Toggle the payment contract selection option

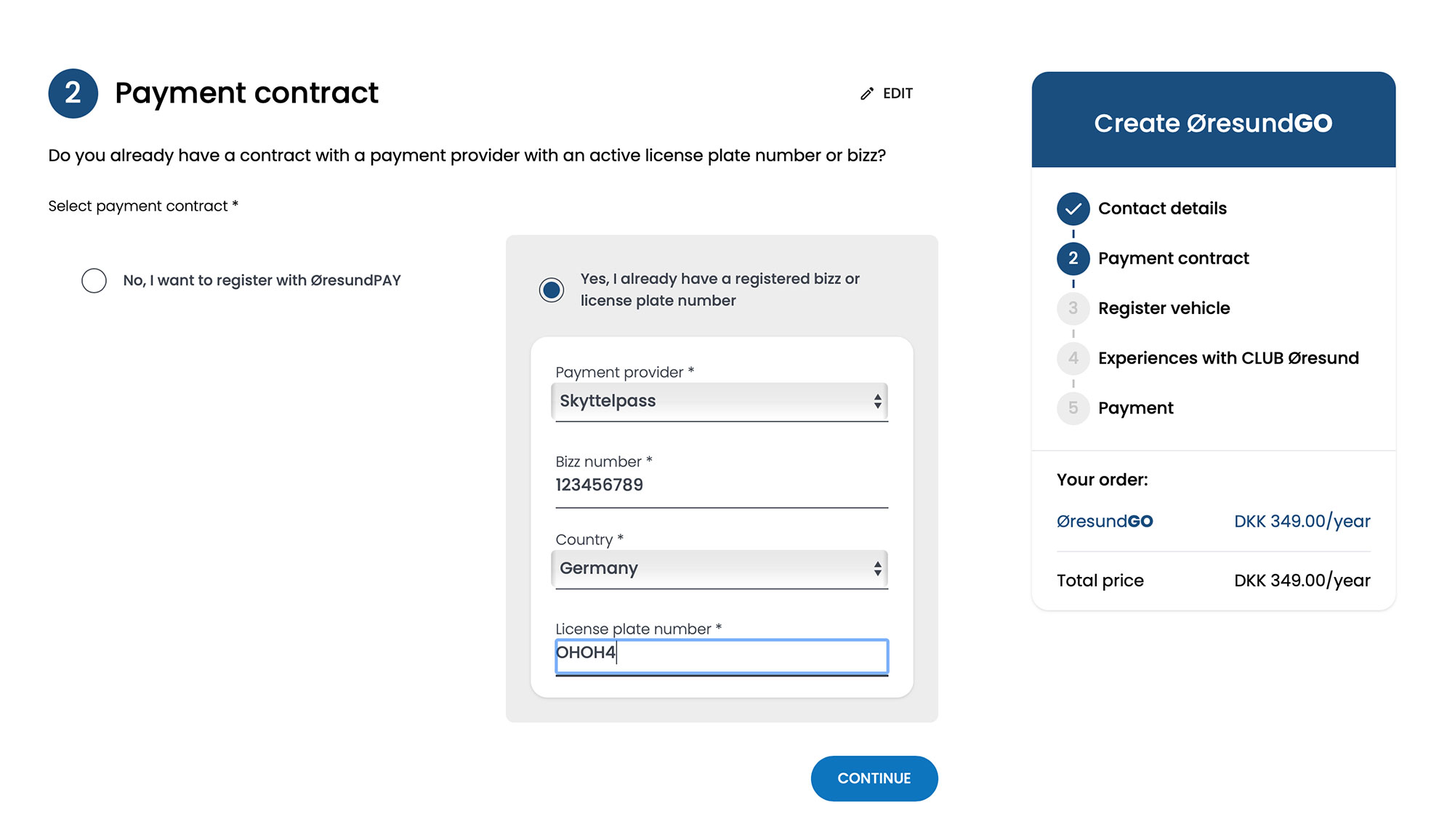pyautogui.click(x=92, y=280)
